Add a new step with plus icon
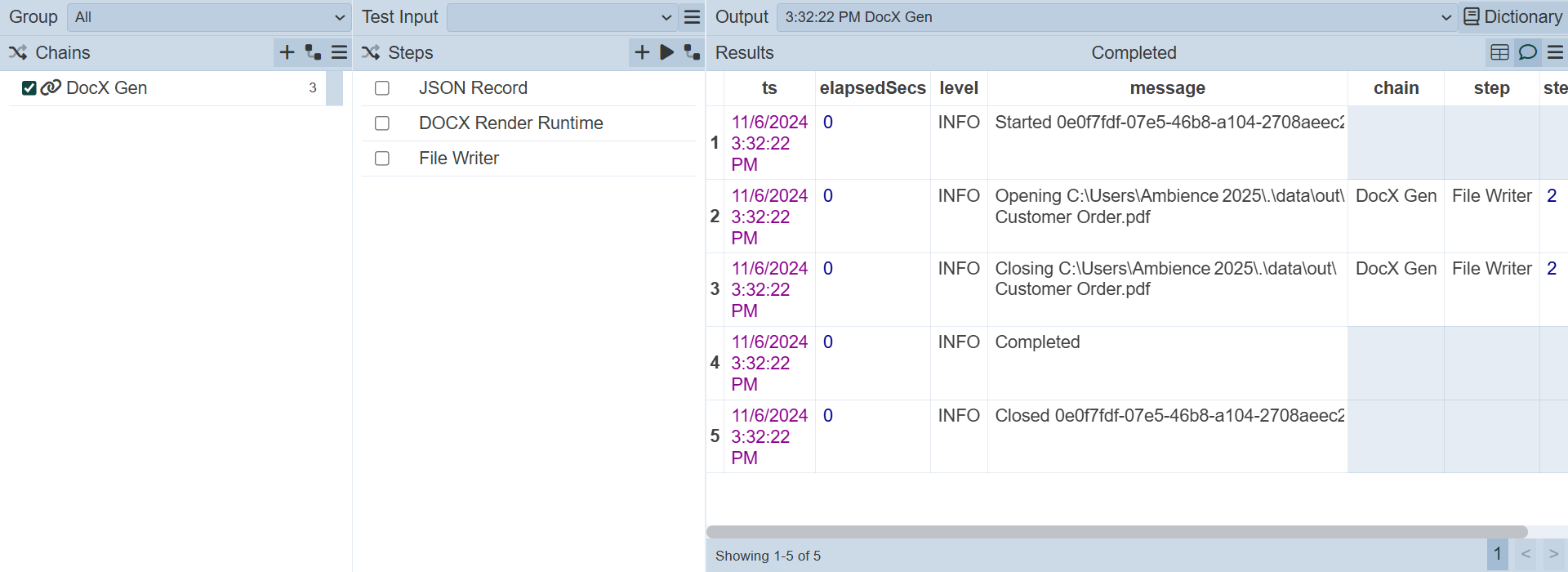Viewport: 1568px width, 572px height. pos(642,53)
